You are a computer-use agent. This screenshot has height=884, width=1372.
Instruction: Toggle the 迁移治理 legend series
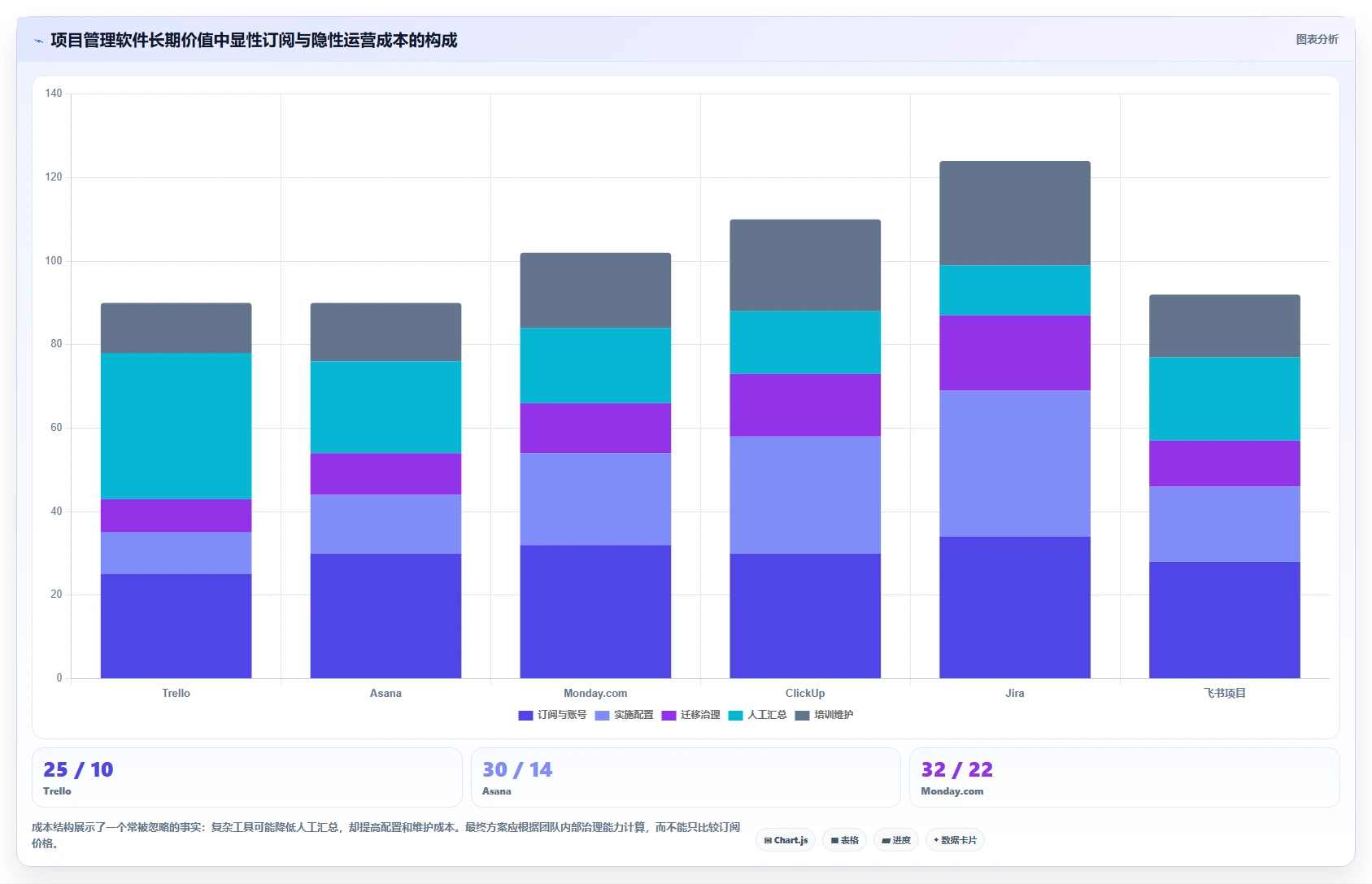tap(690, 715)
